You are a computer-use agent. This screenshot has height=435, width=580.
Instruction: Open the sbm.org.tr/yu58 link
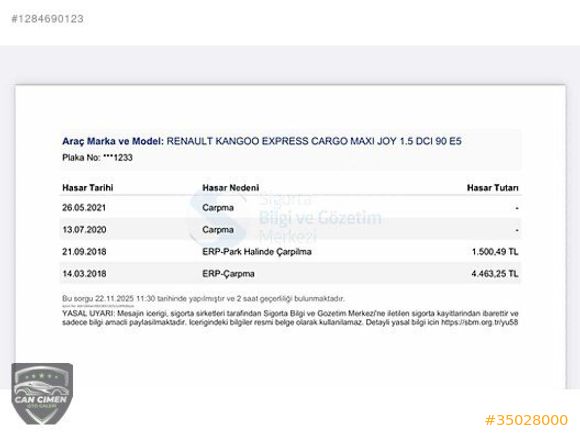point(479,323)
